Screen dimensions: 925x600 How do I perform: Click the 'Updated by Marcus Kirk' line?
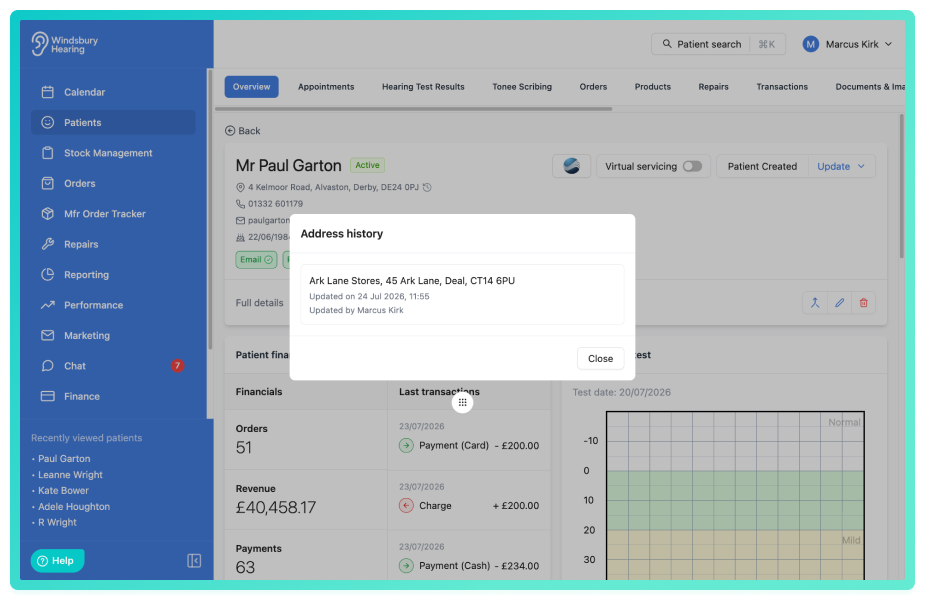(x=356, y=310)
